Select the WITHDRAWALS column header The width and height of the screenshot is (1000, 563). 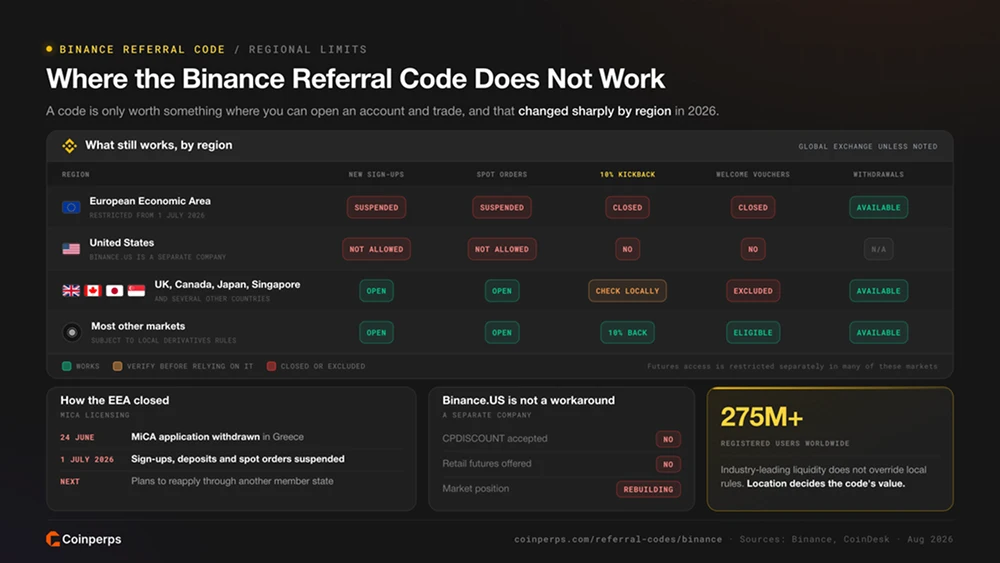click(x=879, y=174)
